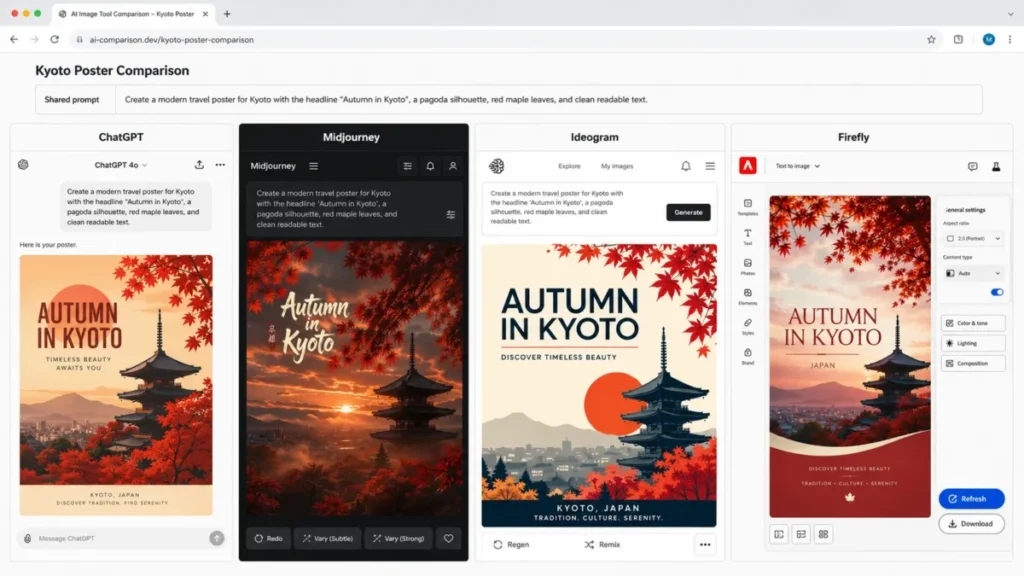This screenshot has height=576, width=1024.
Task: Open the browser three-dot menu
Action: 1010,39
